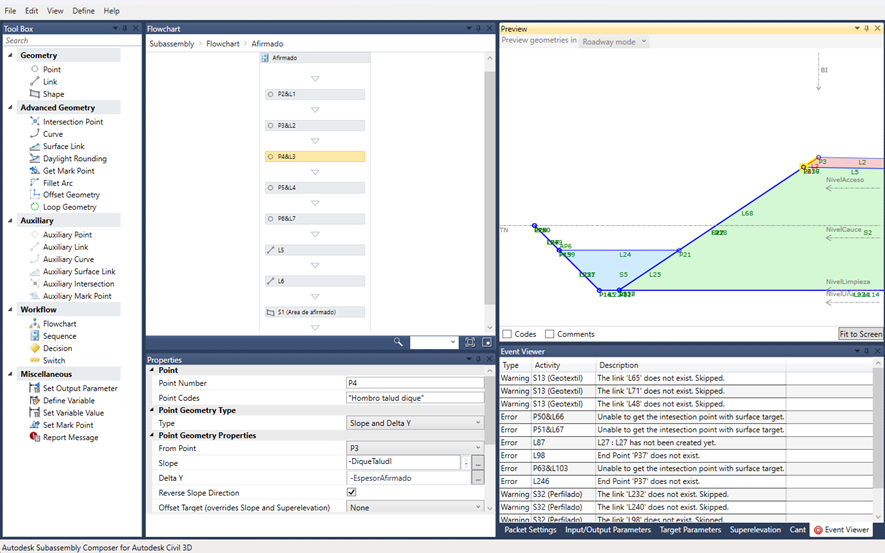Screen dimensions: 885x553
Task: Choose the Set Mark Point tool
Action: coord(68,425)
